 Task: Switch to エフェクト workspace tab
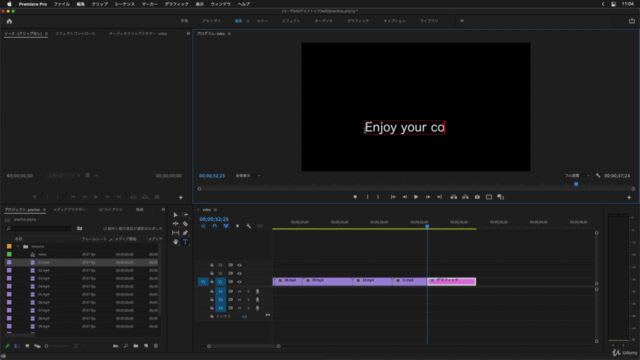291,21
